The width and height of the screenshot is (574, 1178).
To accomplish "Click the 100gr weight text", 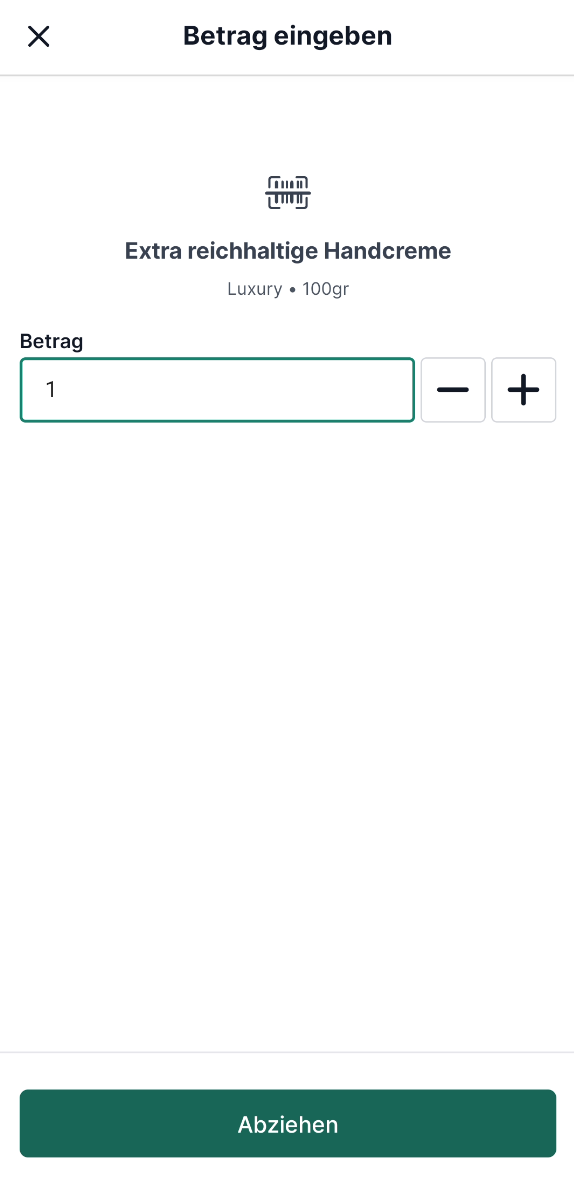I will click(x=325, y=288).
